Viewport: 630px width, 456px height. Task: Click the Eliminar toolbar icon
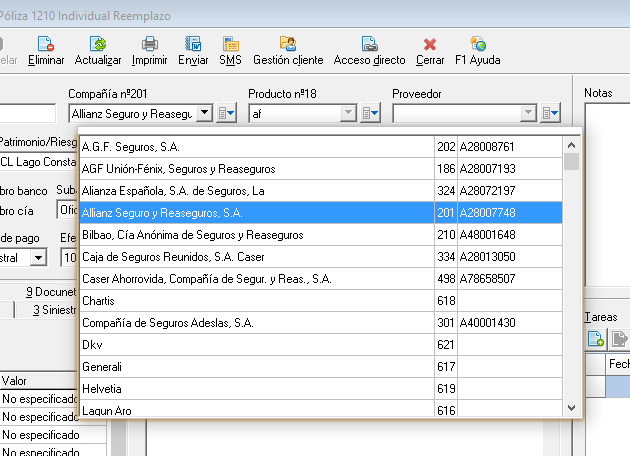(46, 44)
